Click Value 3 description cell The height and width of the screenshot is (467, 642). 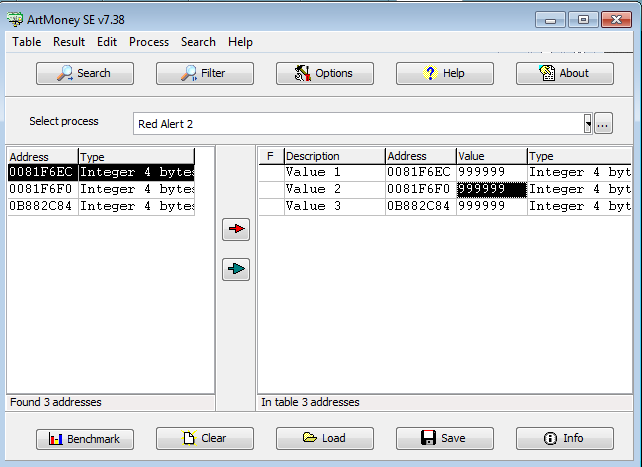click(x=335, y=206)
